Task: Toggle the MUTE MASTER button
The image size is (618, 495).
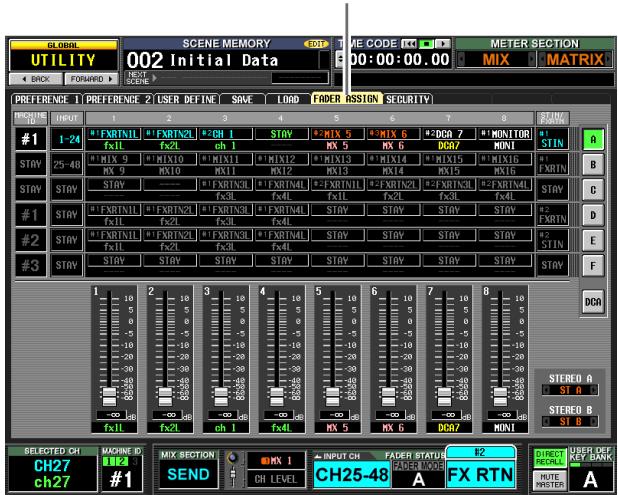Action: point(549,481)
